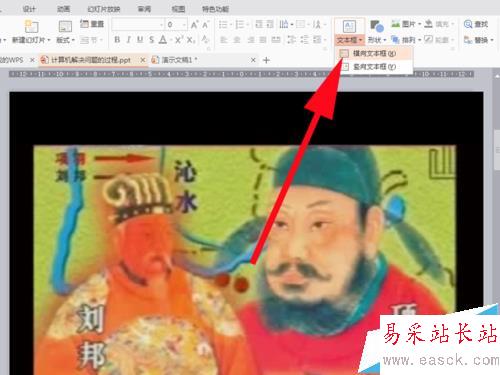This screenshot has width=500, height=375.
Task: Align paragraph text right
Action: pos(250,40)
